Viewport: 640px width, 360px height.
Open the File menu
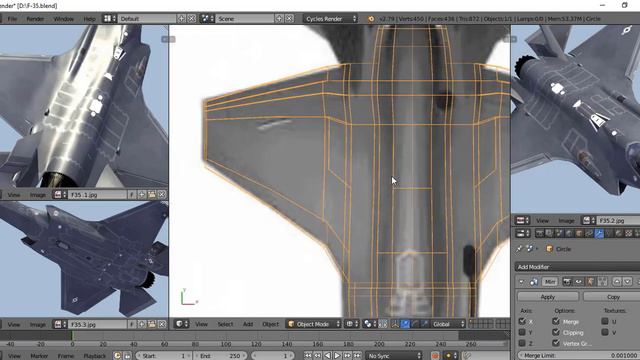coord(12,19)
